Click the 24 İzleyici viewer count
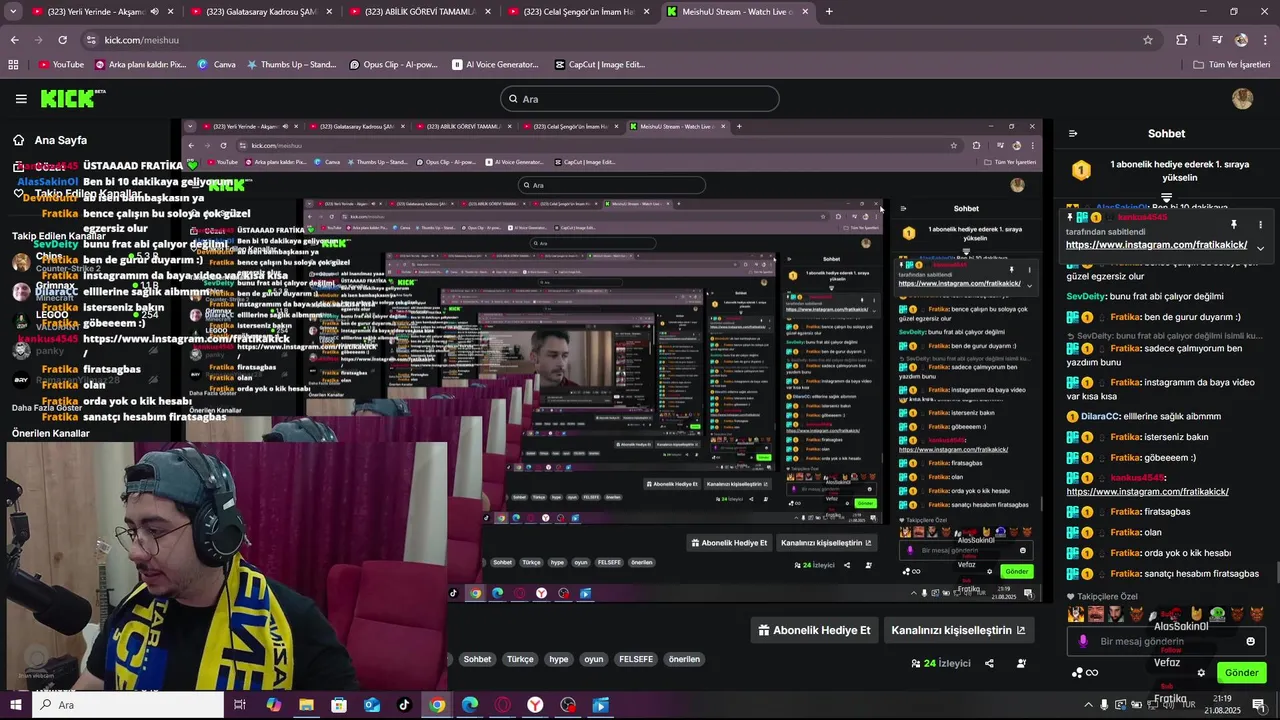Screen dimensions: 1280x720 pos(941,663)
